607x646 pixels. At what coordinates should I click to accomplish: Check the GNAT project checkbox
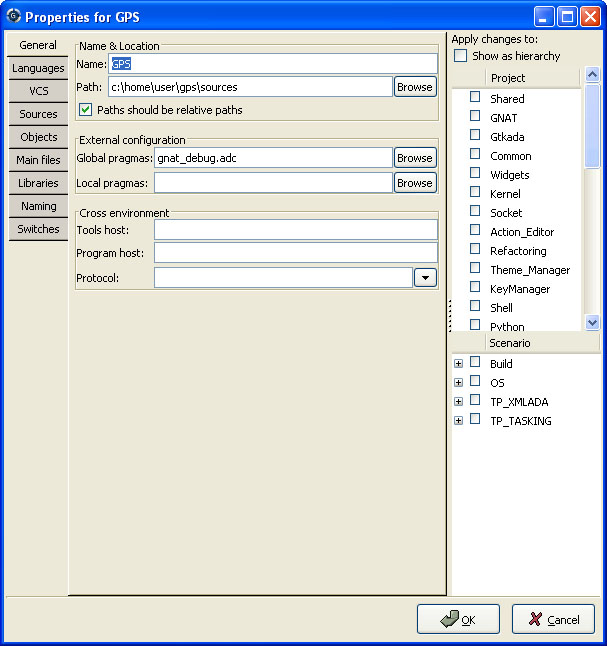pyautogui.click(x=475, y=116)
